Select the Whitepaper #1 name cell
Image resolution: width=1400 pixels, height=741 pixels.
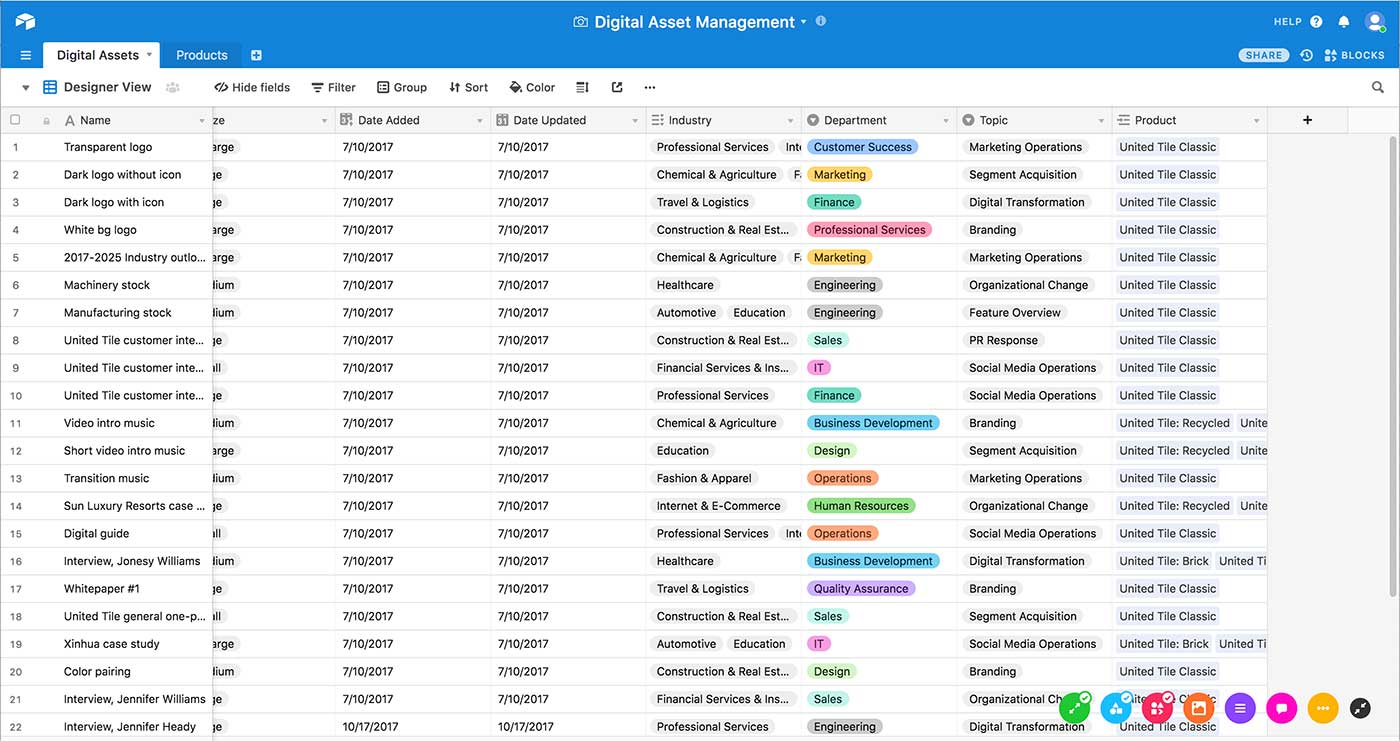coord(102,589)
